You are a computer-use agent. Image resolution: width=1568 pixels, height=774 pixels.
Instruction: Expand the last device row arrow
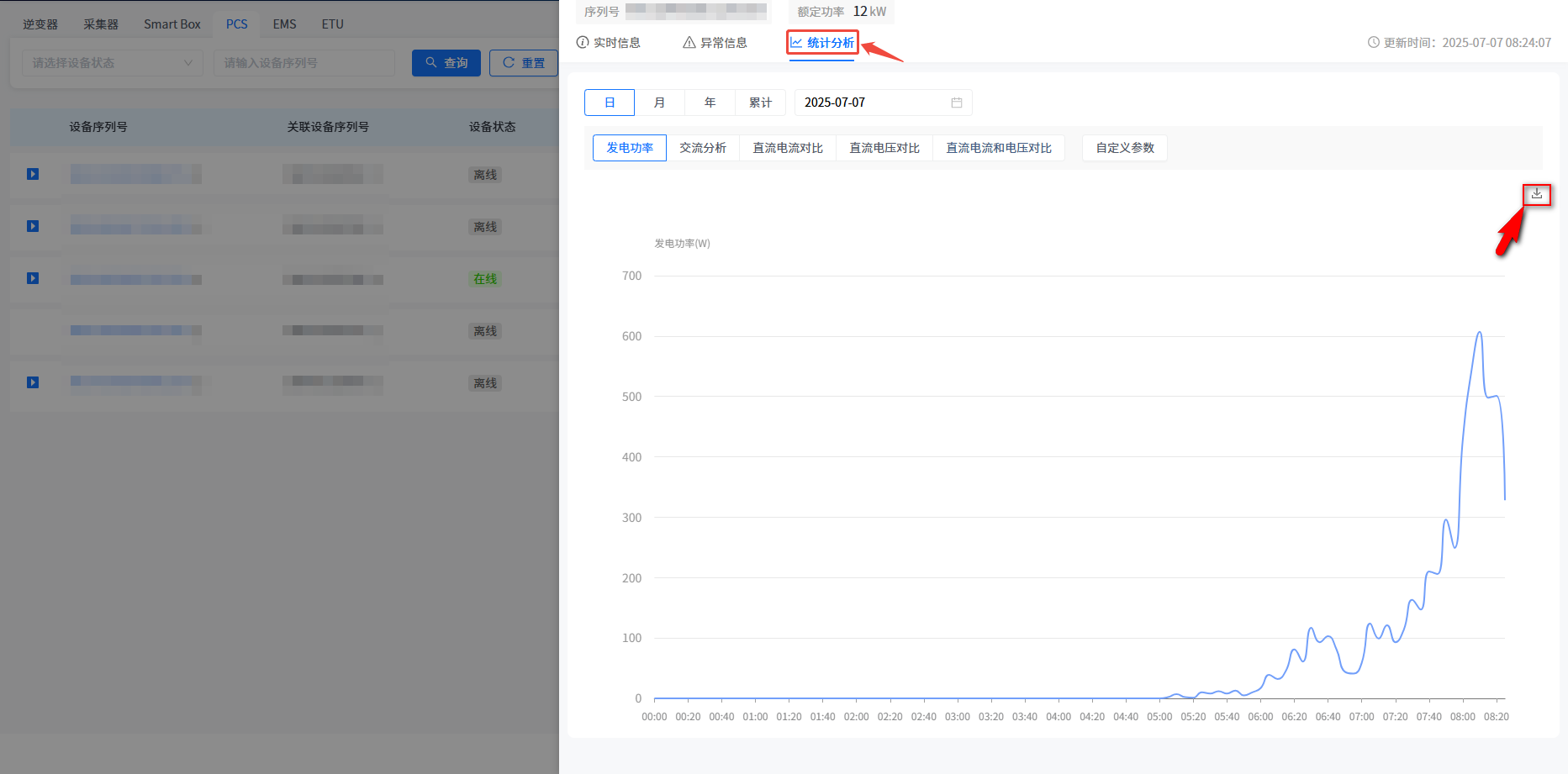click(33, 382)
